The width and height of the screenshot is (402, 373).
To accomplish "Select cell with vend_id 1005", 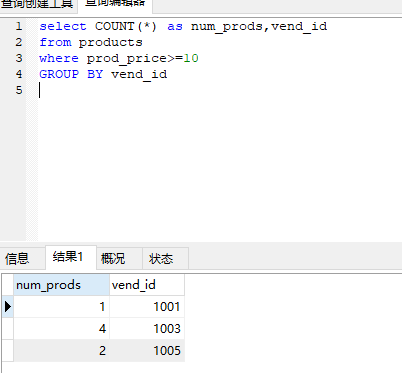I will pos(147,351).
